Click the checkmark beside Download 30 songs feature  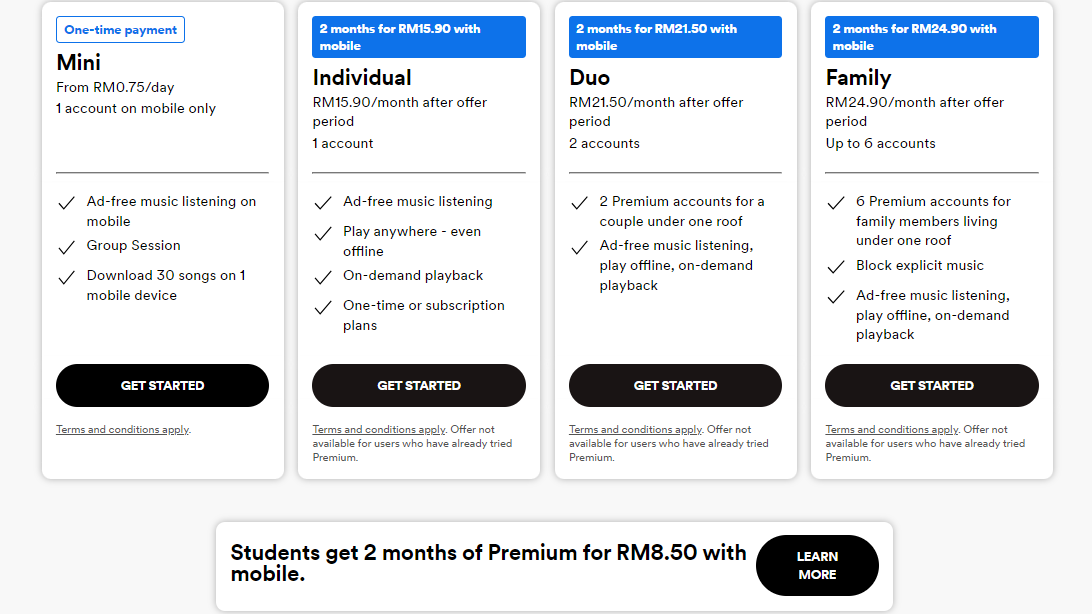[66, 276]
